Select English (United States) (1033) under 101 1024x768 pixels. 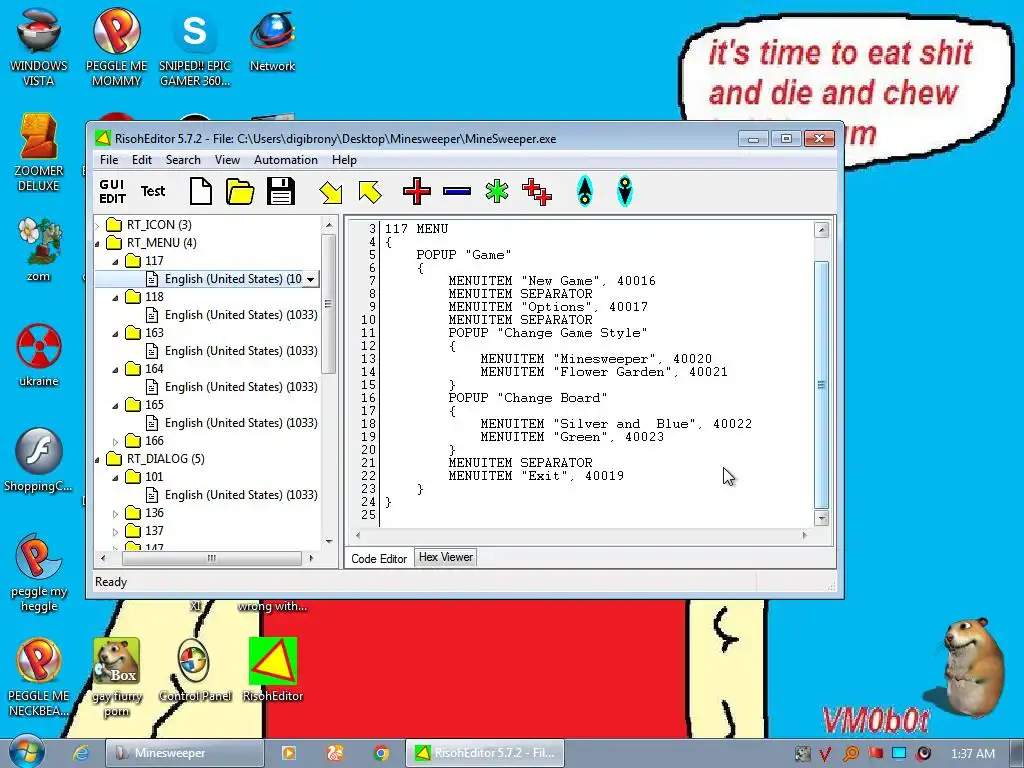click(x=241, y=495)
